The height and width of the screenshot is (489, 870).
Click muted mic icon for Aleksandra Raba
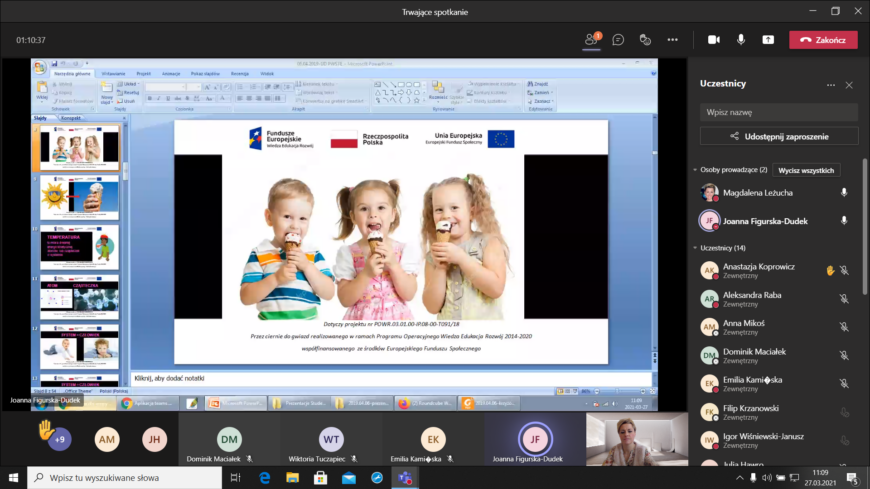pyautogui.click(x=844, y=299)
